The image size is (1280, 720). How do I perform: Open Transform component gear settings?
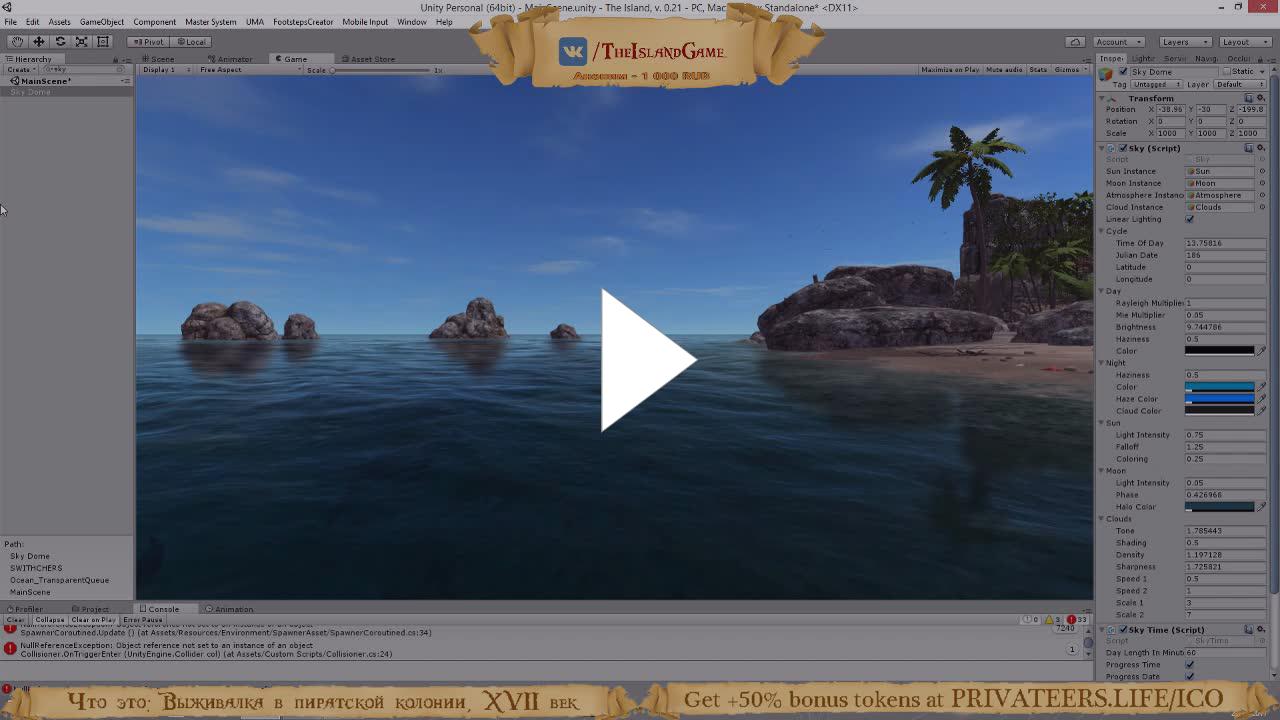(1260, 98)
